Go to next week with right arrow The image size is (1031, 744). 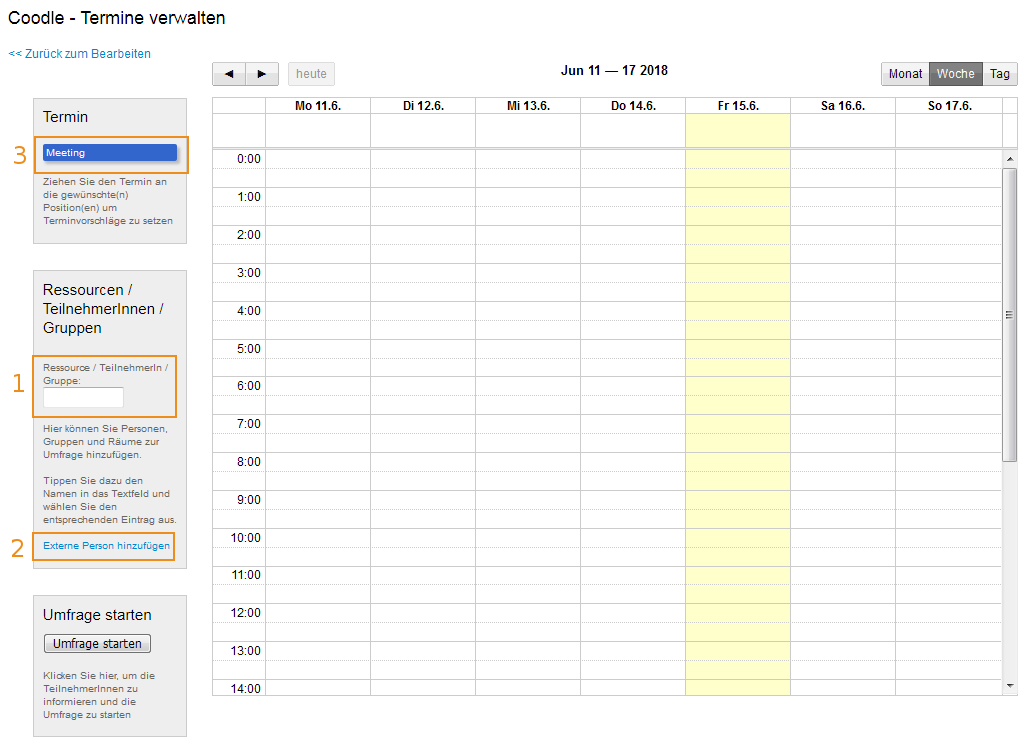[262, 74]
